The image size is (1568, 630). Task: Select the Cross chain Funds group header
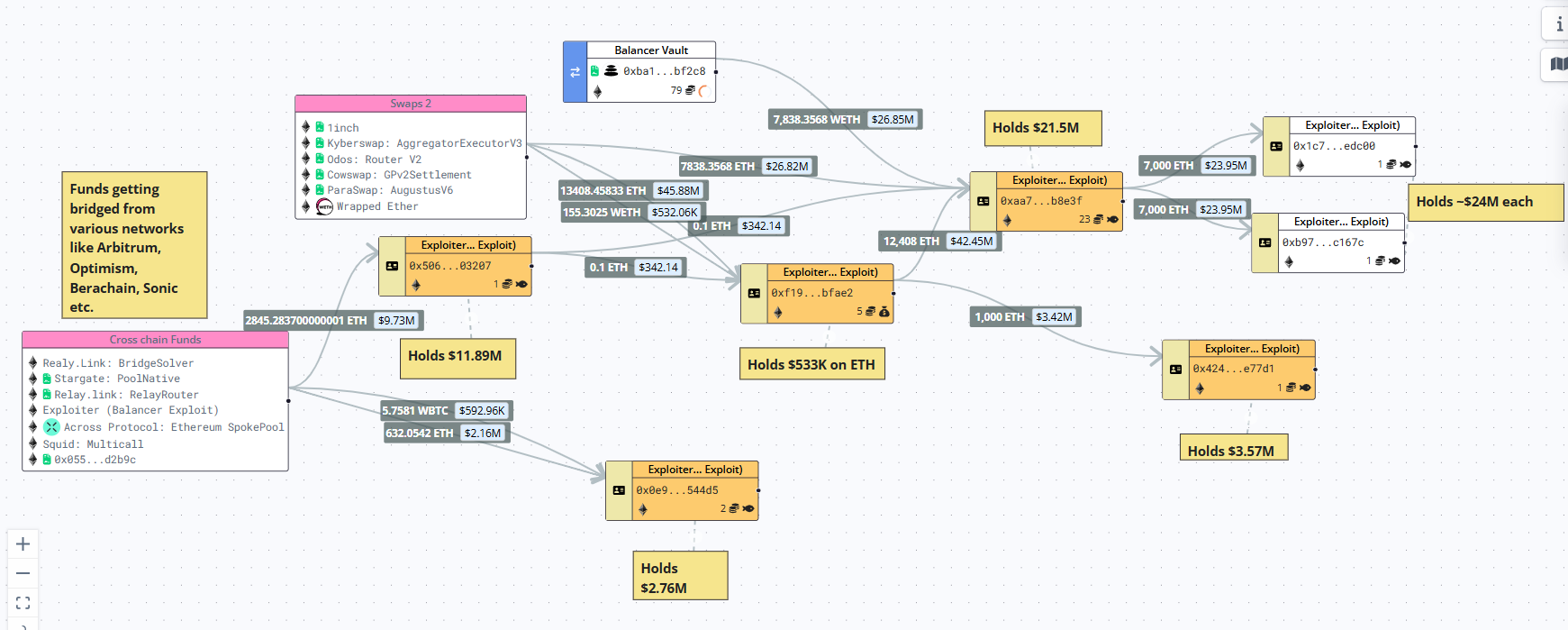click(155, 340)
